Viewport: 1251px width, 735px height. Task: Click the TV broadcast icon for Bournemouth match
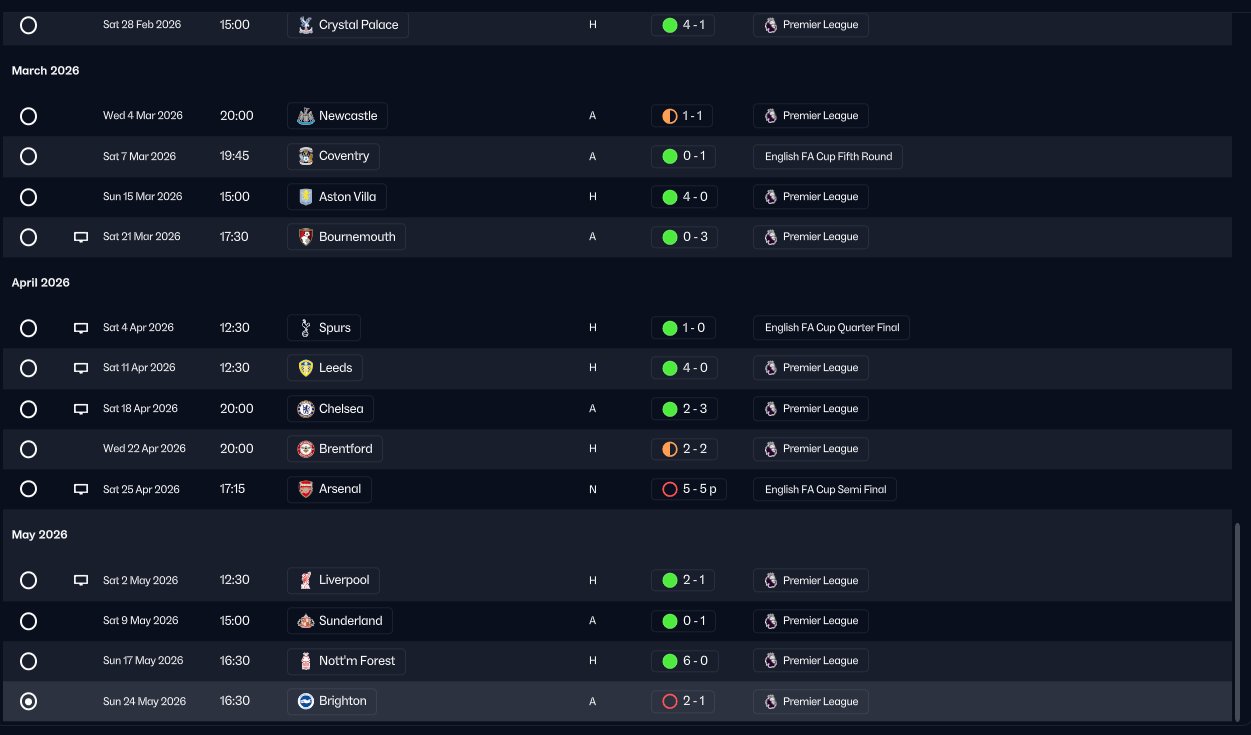click(x=81, y=237)
